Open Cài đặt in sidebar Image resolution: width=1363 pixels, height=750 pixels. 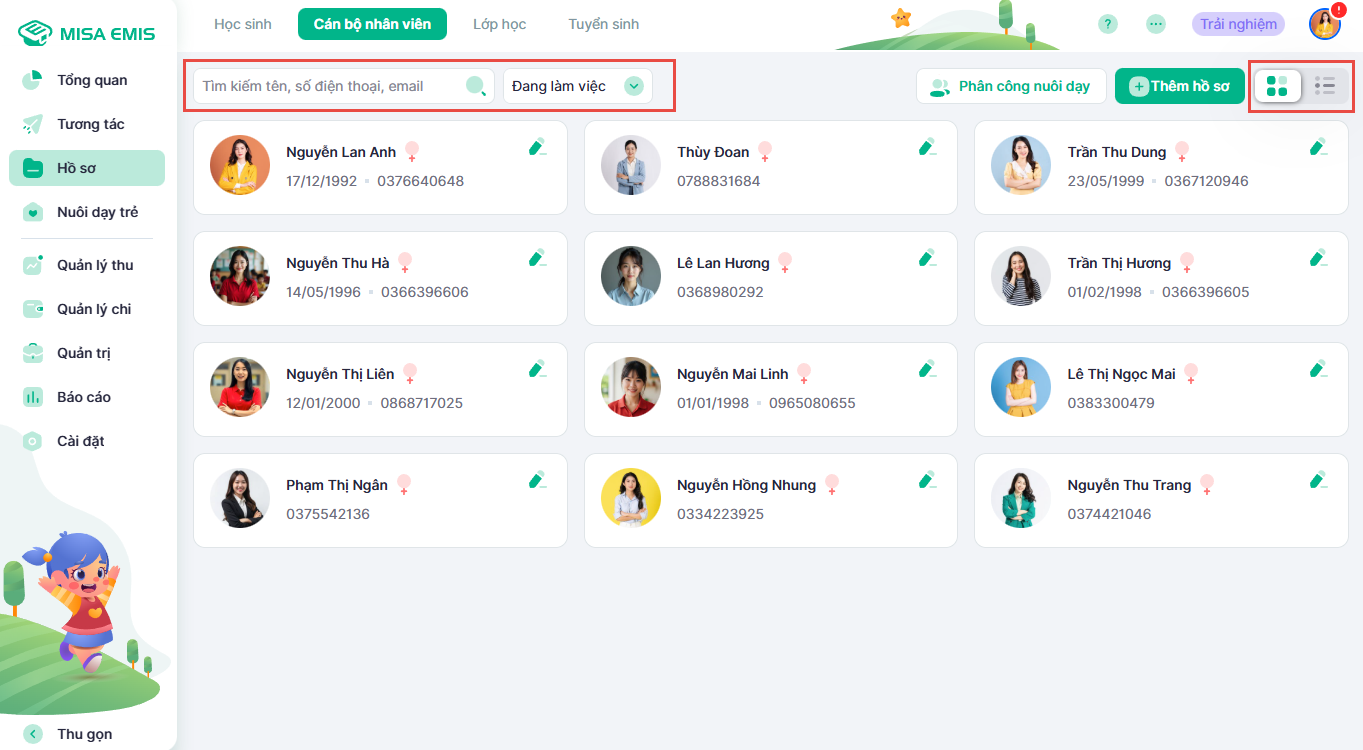click(x=80, y=441)
